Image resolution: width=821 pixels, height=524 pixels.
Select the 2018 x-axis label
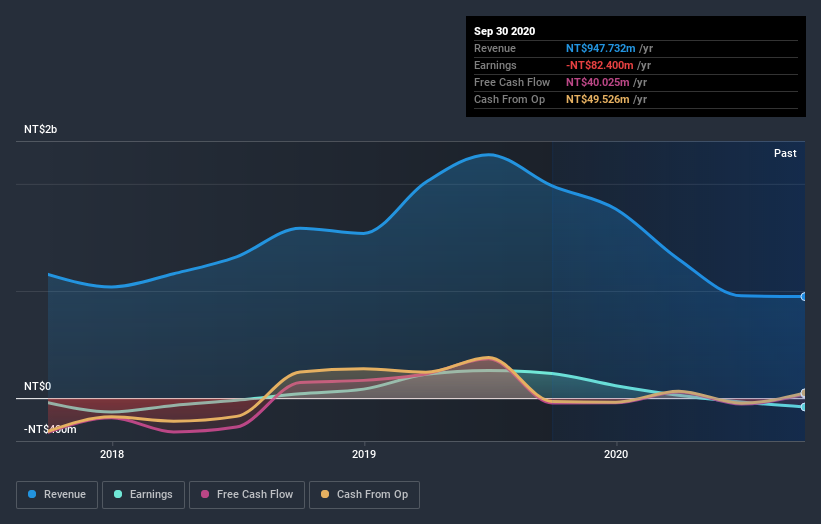112,454
